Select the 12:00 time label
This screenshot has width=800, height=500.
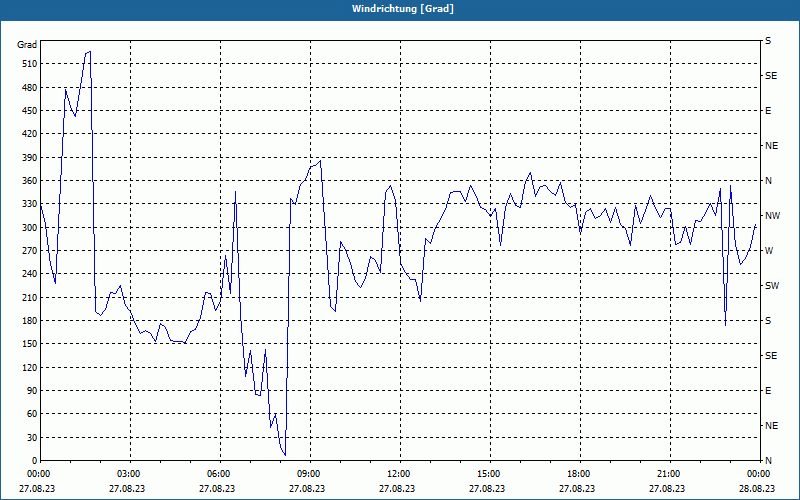point(399,473)
